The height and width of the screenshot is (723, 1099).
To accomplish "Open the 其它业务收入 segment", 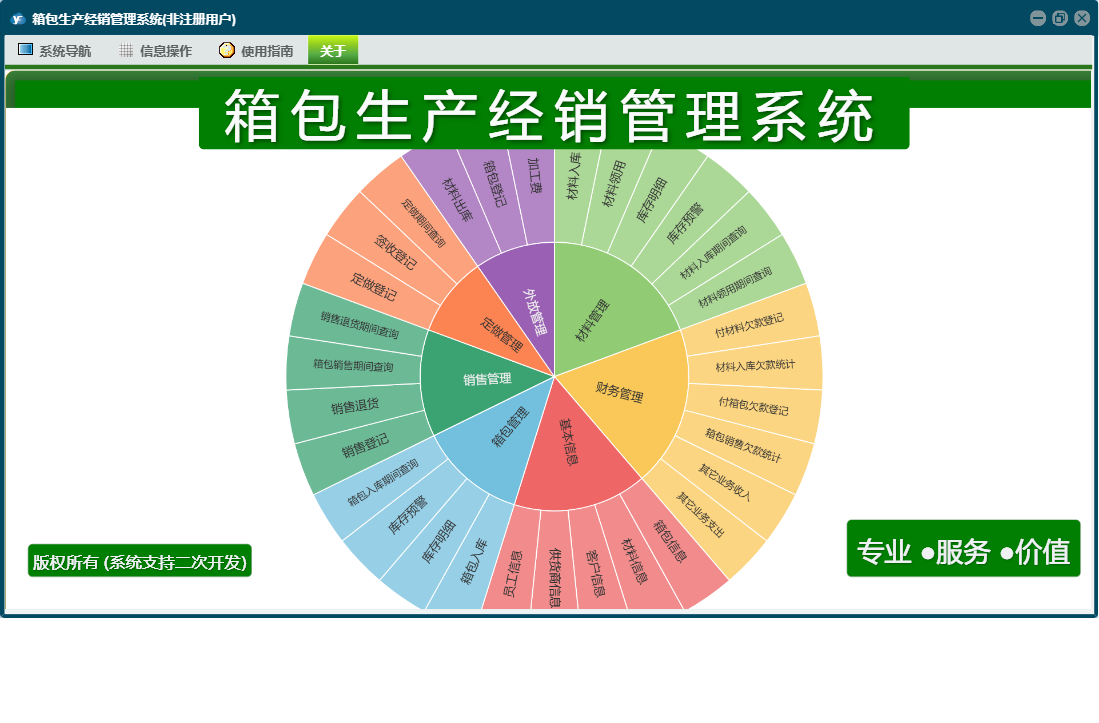I will point(723,482).
